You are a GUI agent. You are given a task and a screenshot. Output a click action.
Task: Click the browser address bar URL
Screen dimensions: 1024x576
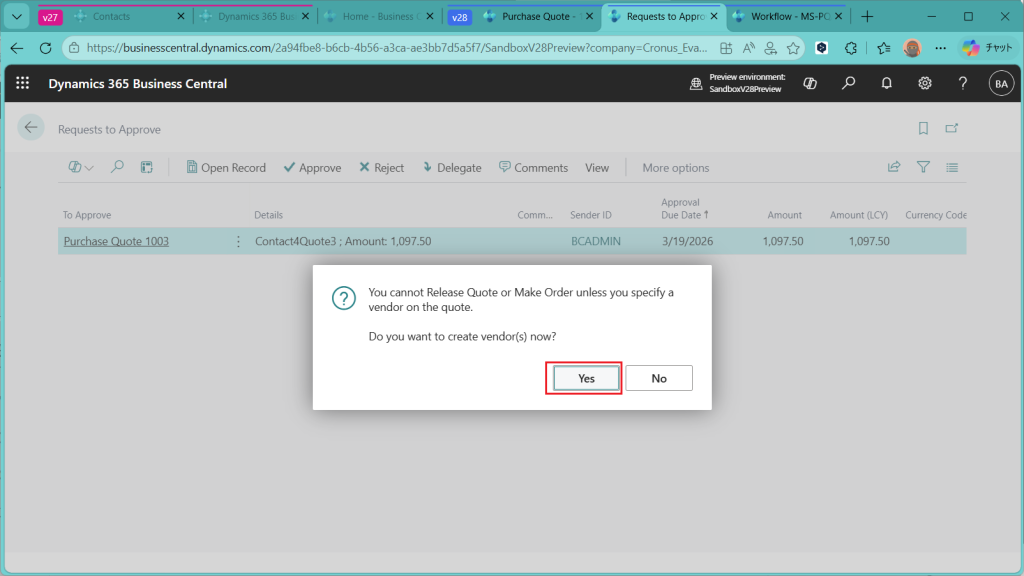400,48
